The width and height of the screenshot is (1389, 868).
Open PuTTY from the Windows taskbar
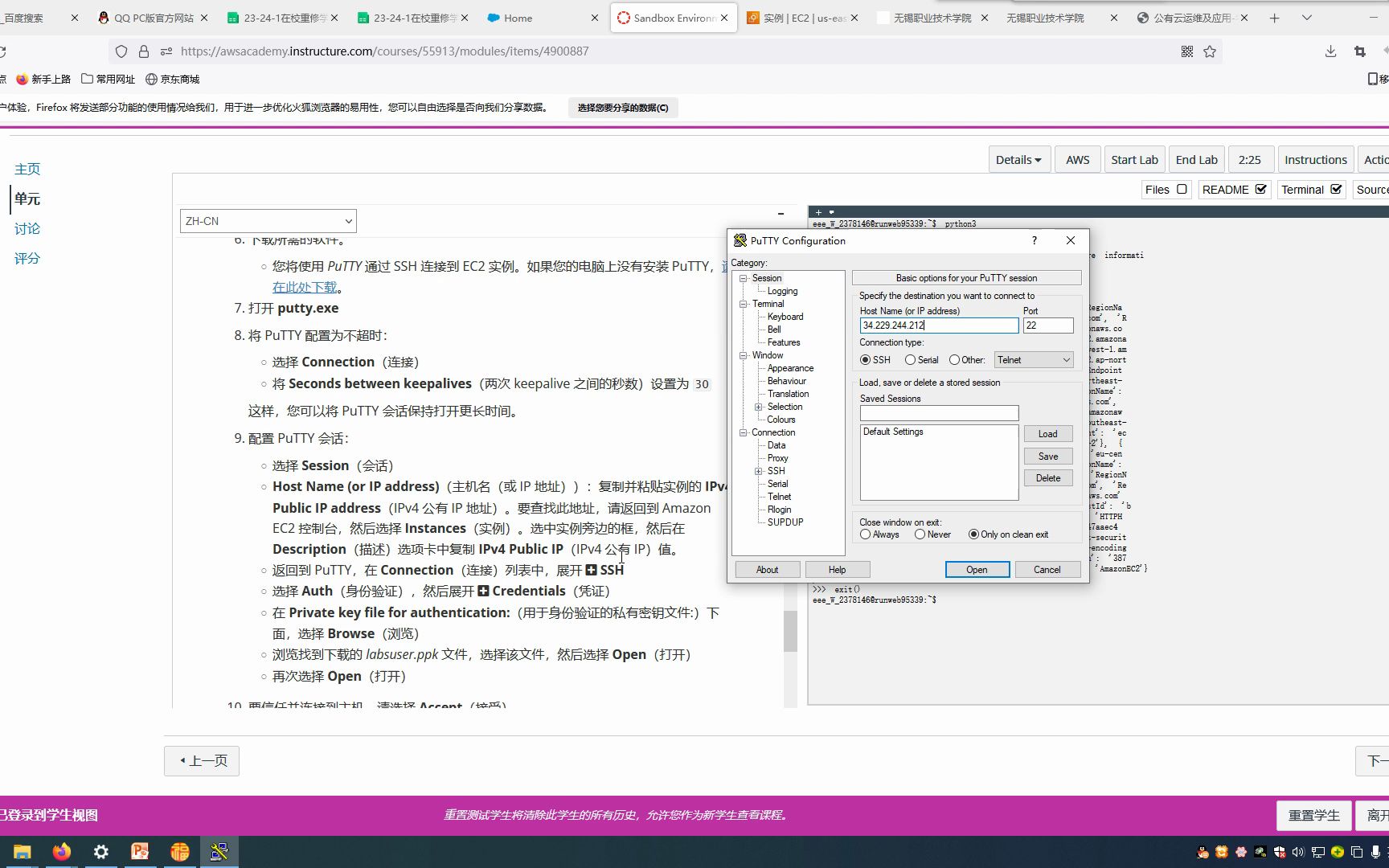coord(219,852)
